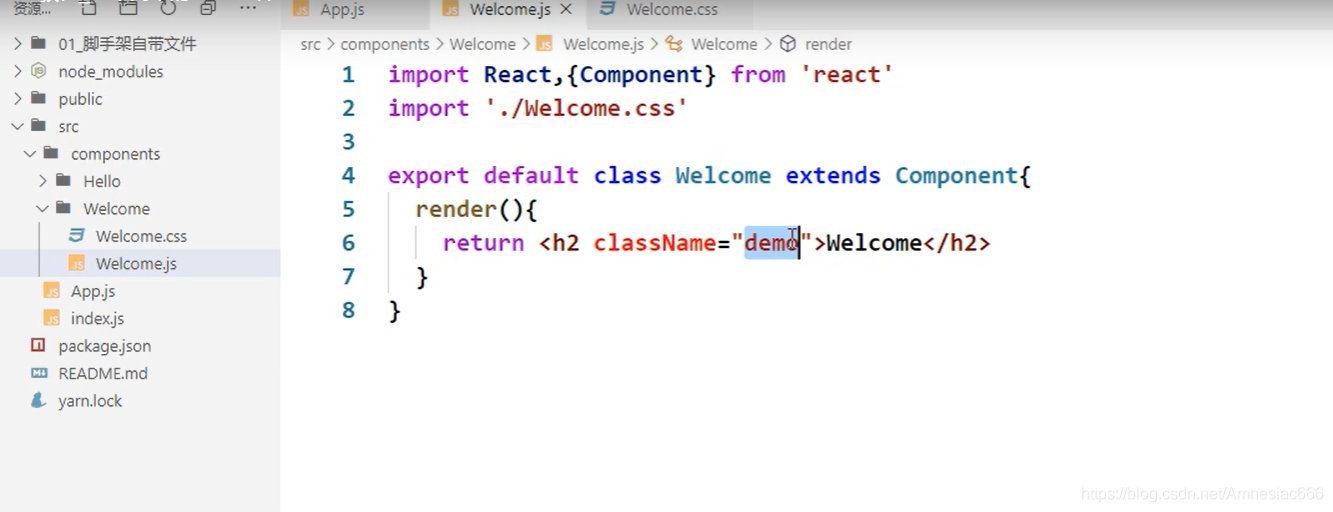Open Welcome.js from the file tree
The image size is (1333, 512).
[136, 263]
